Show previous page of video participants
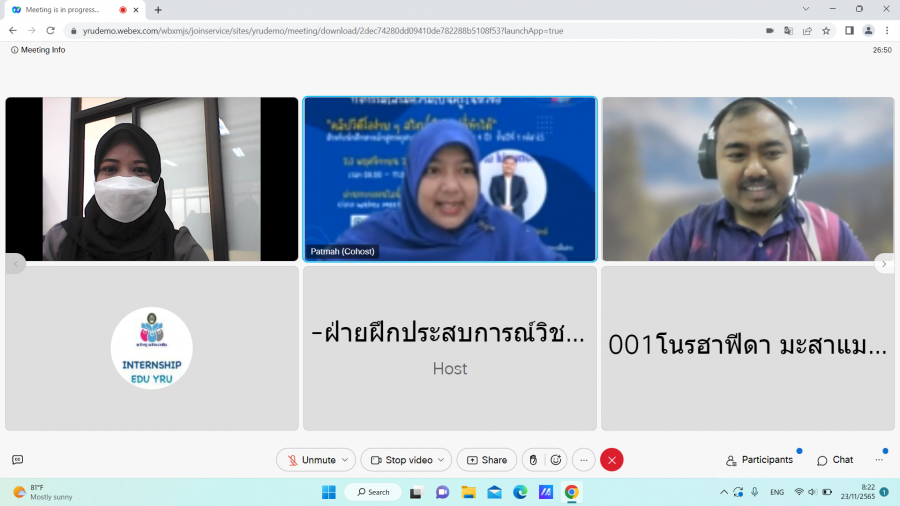This screenshot has height=506, width=900. 16,264
